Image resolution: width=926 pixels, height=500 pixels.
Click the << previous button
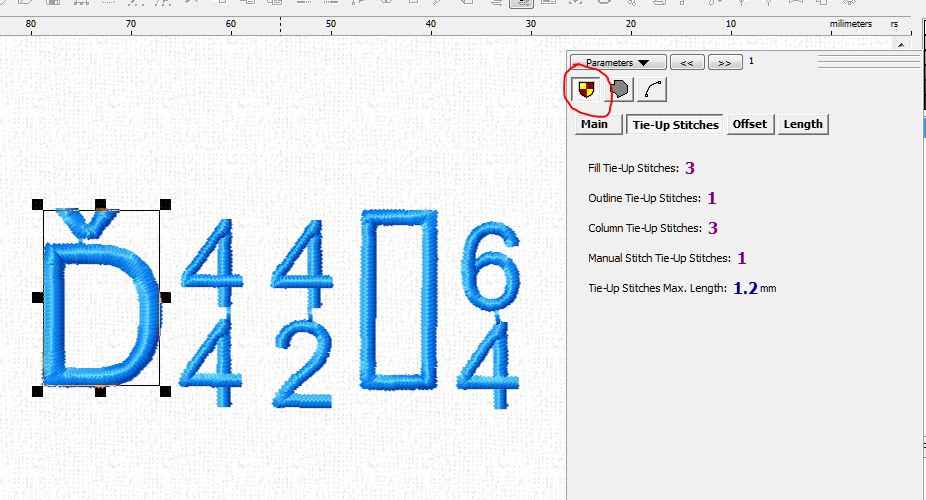(x=686, y=62)
